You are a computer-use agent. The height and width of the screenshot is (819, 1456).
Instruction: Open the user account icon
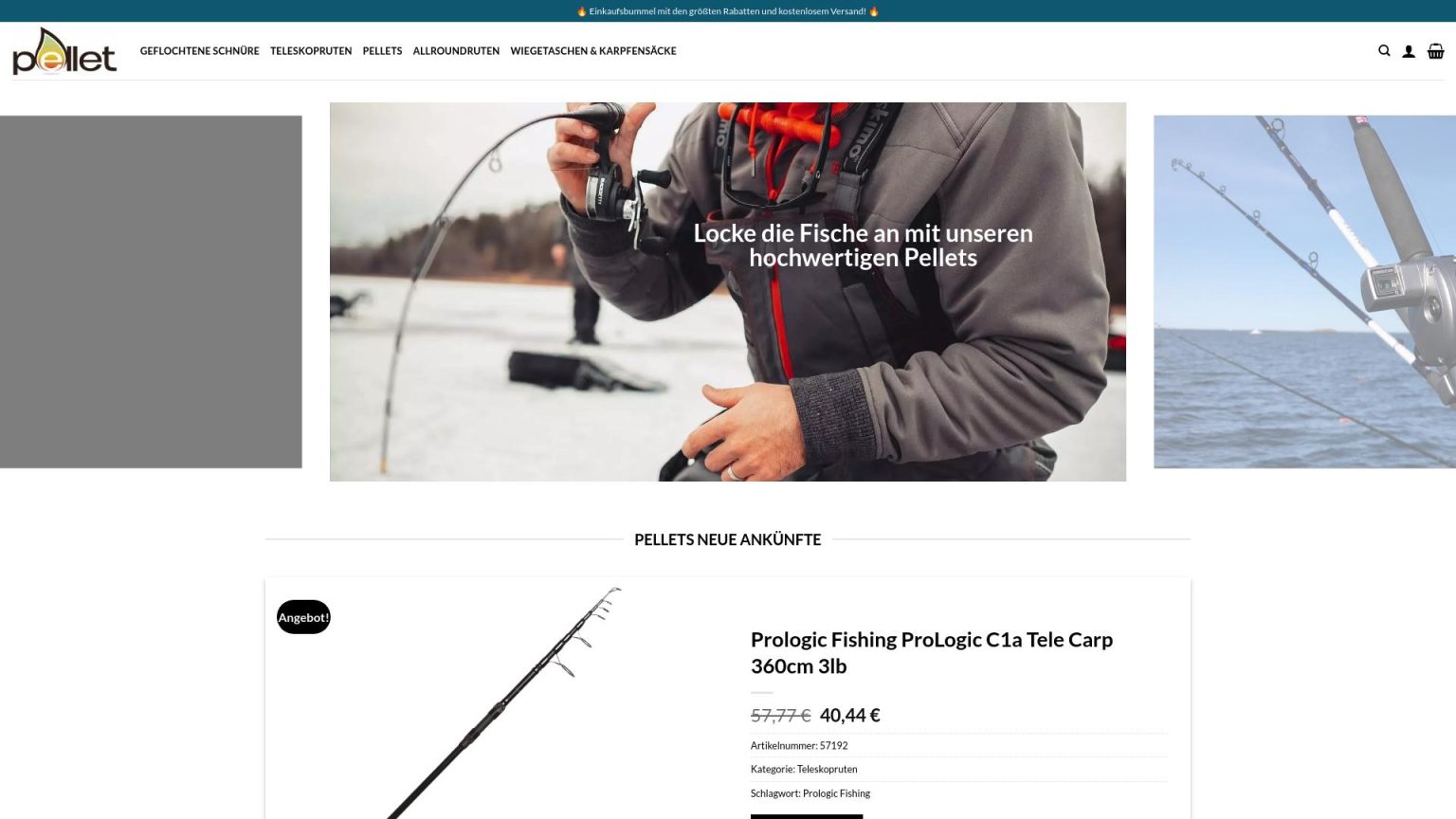coord(1409,51)
